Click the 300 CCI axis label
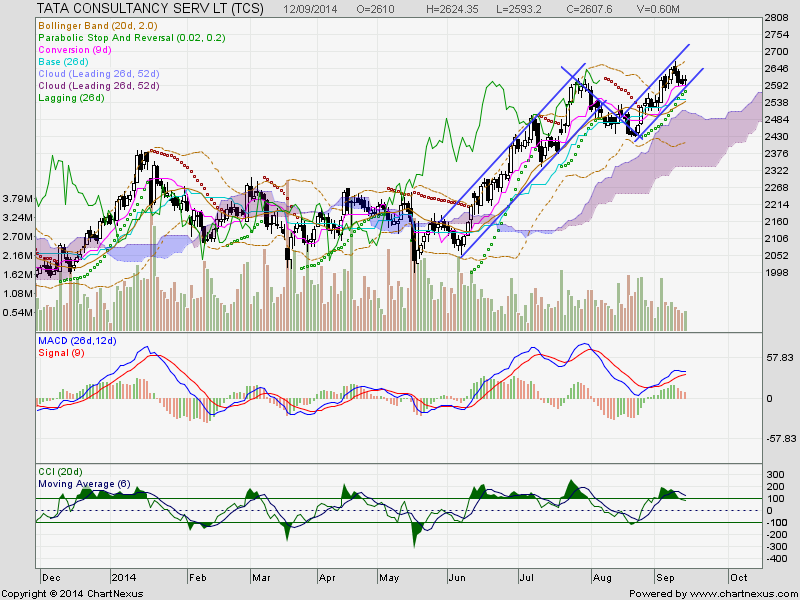Viewport: 800px width, 600px height. [x=776, y=475]
